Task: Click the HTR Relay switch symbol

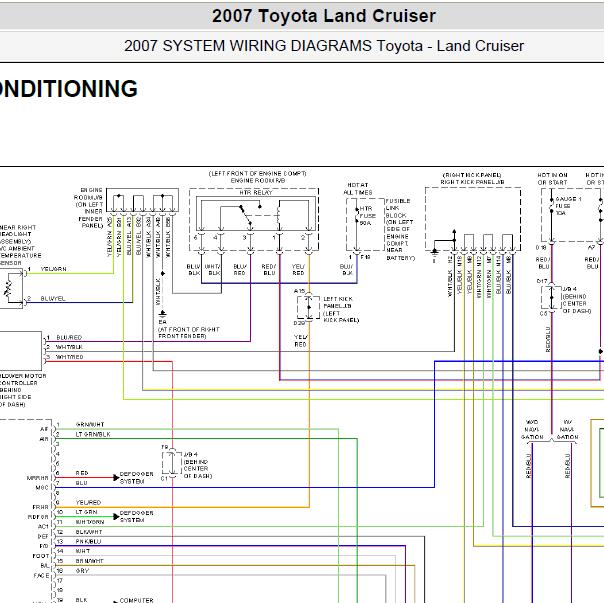Action: coord(246,215)
